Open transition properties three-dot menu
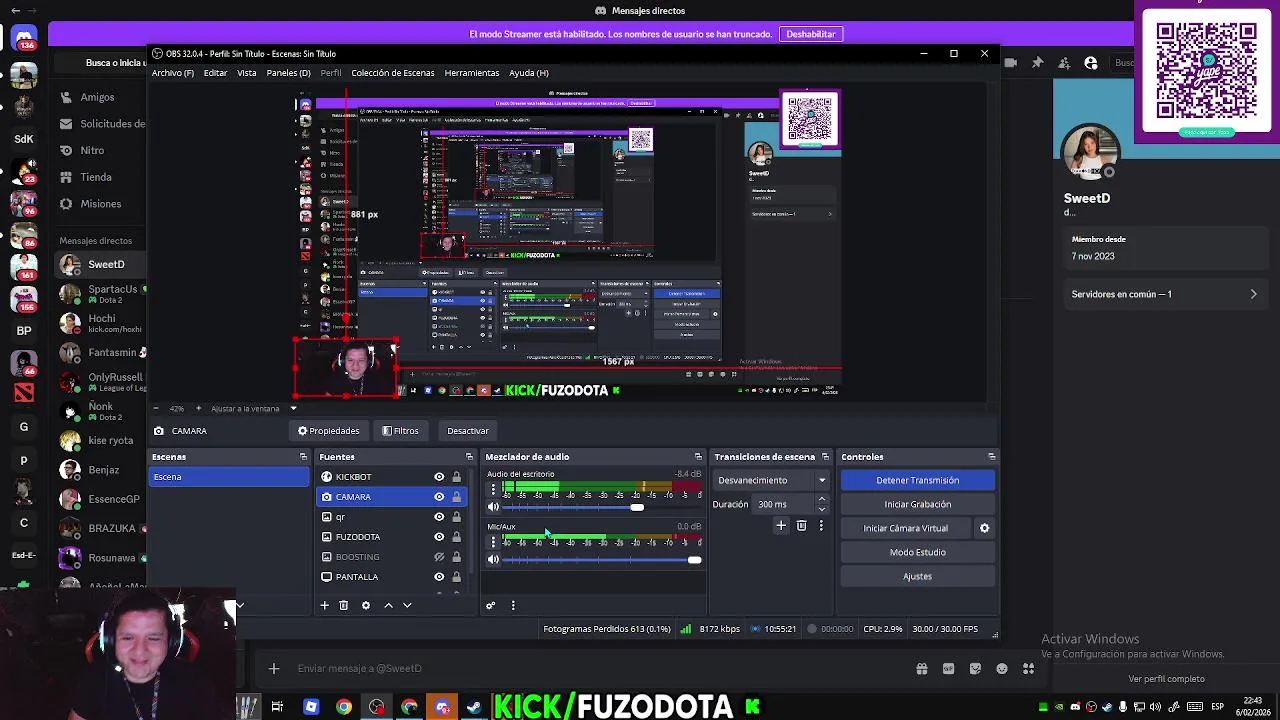This screenshot has width=1280, height=720. tap(821, 525)
